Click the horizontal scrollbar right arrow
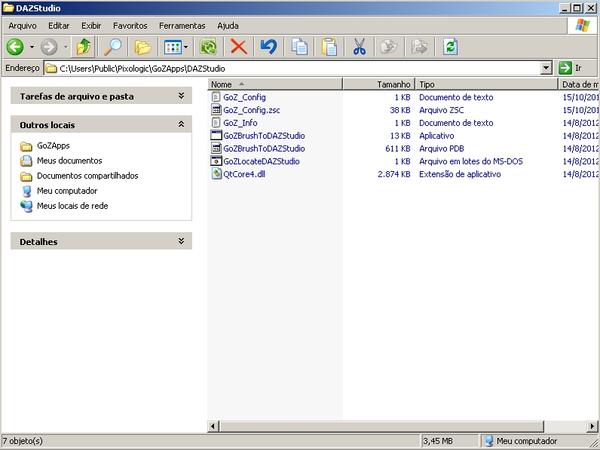 click(592, 426)
